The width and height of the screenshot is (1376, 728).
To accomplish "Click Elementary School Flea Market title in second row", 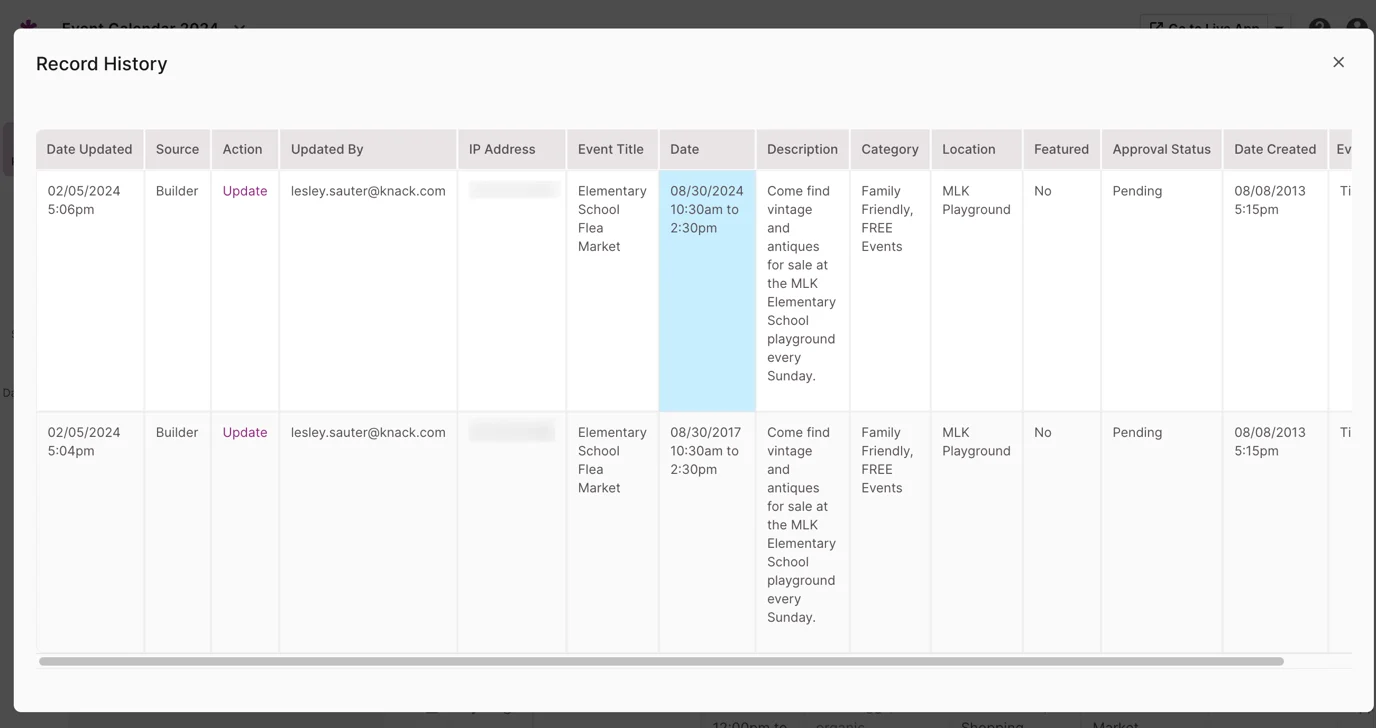I will [612, 460].
